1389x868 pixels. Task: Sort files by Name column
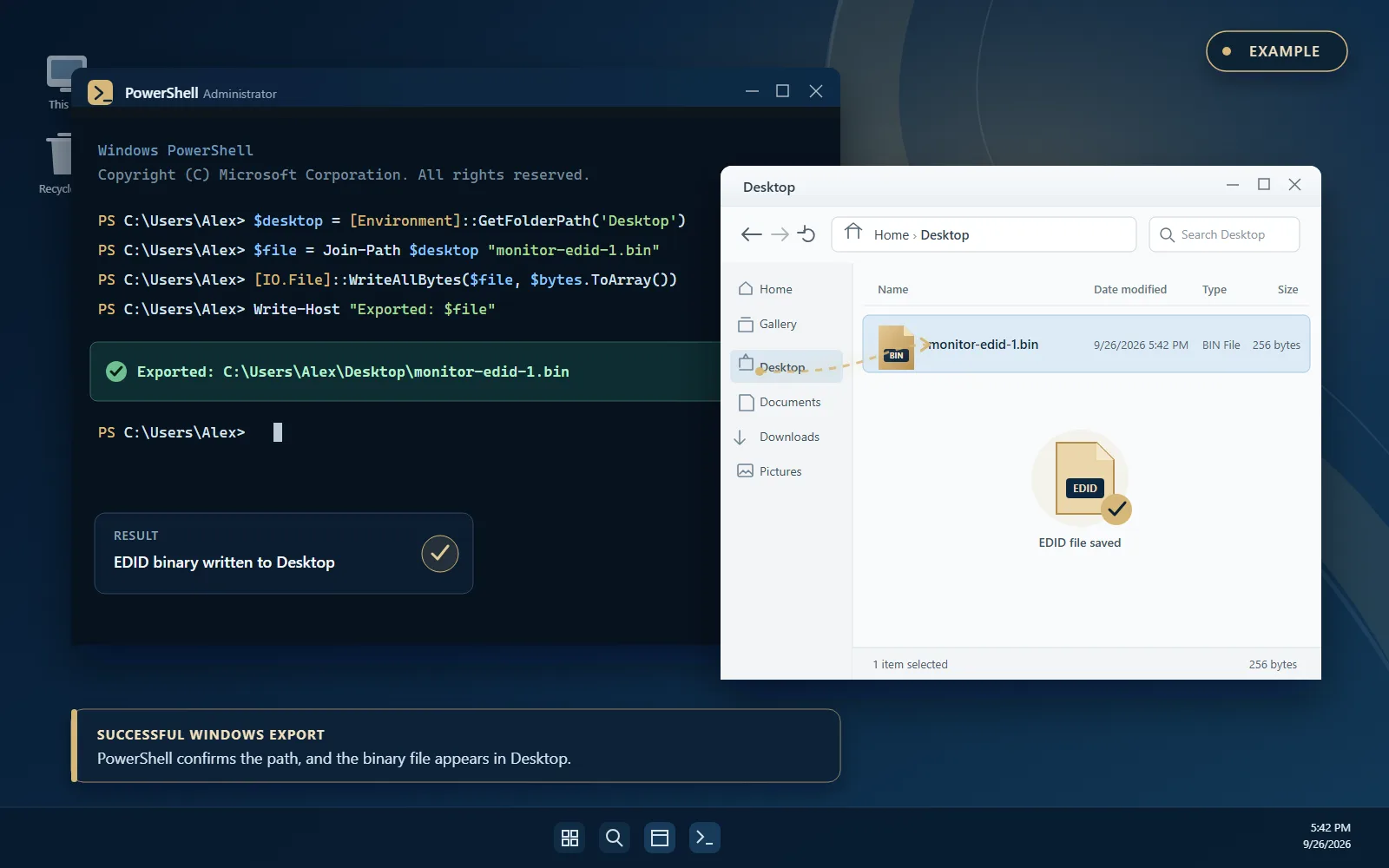point(892,290)
